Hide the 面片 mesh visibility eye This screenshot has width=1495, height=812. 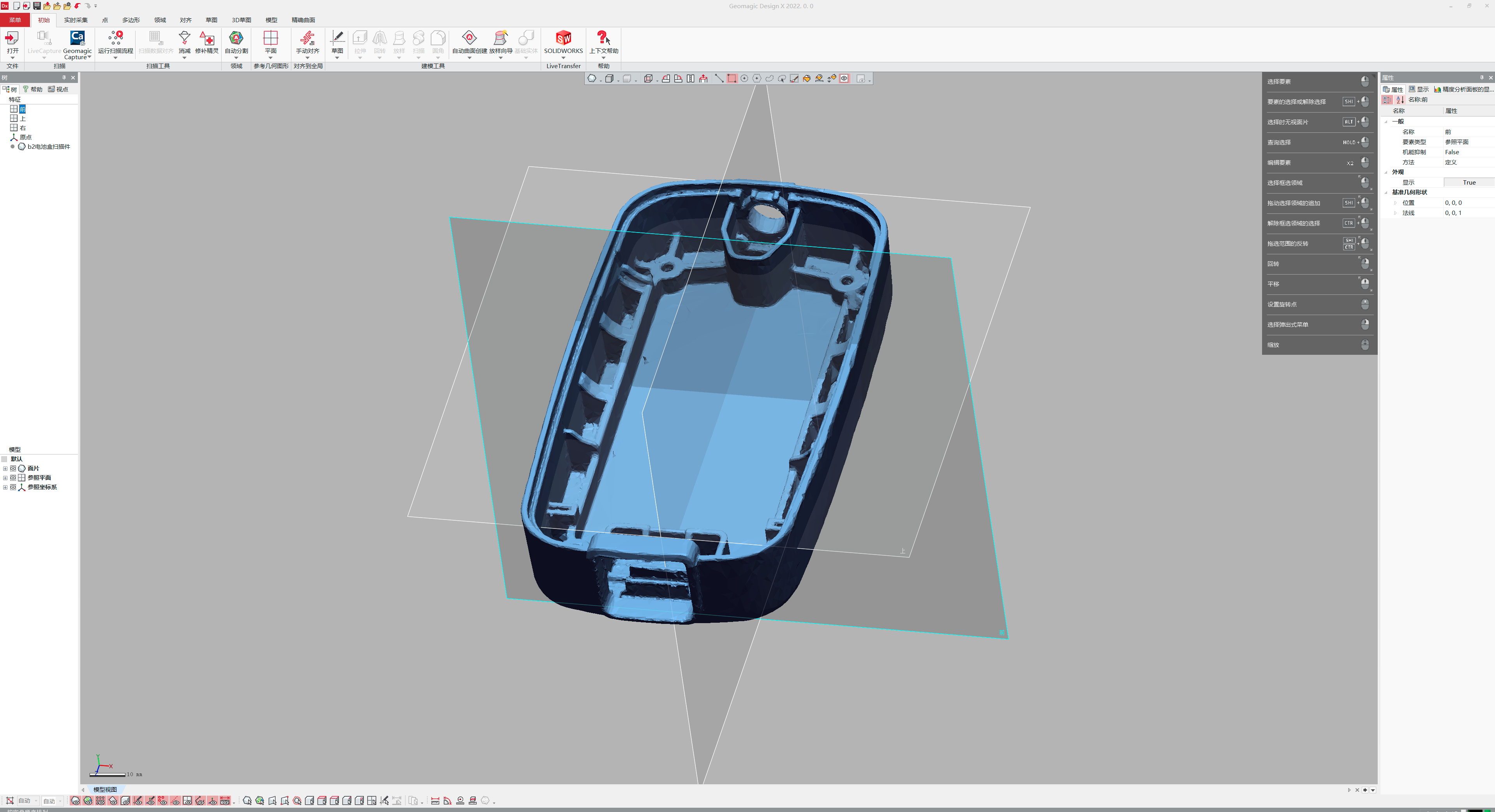[x=13, y=469]
